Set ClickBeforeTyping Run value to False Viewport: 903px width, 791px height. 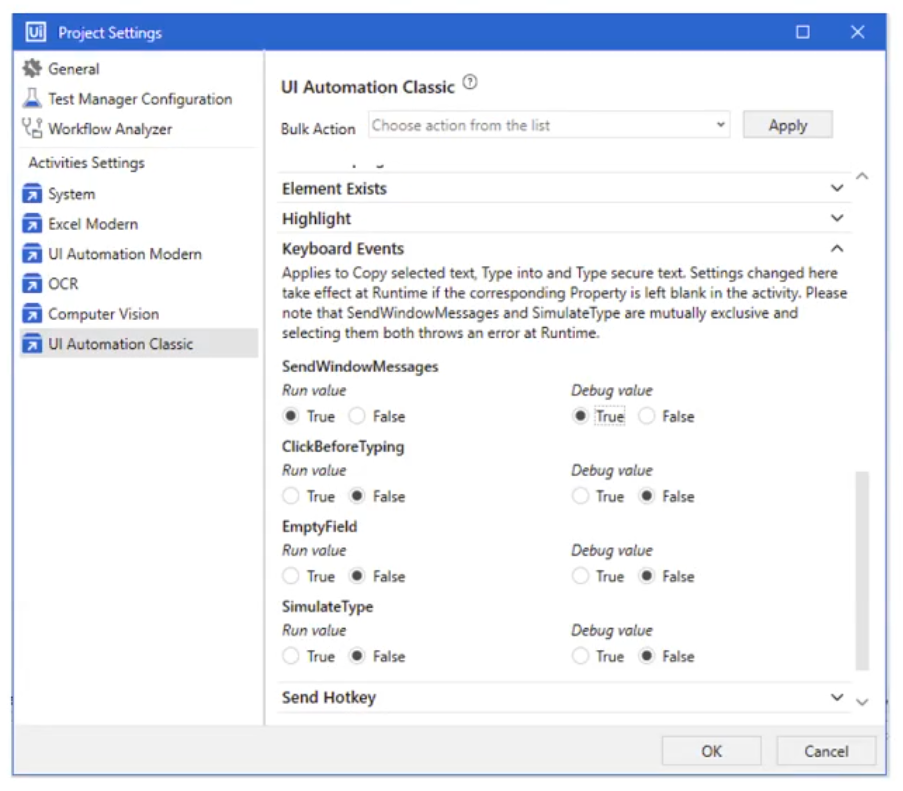click(x=357, y=496)
